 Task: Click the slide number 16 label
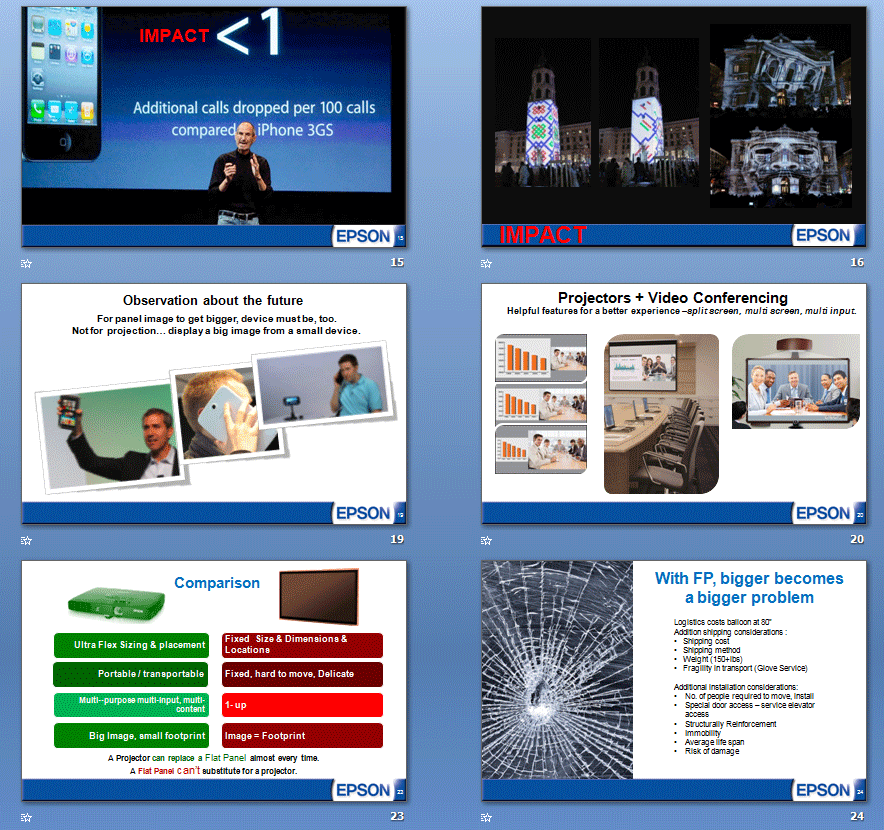tap(857, 262)
